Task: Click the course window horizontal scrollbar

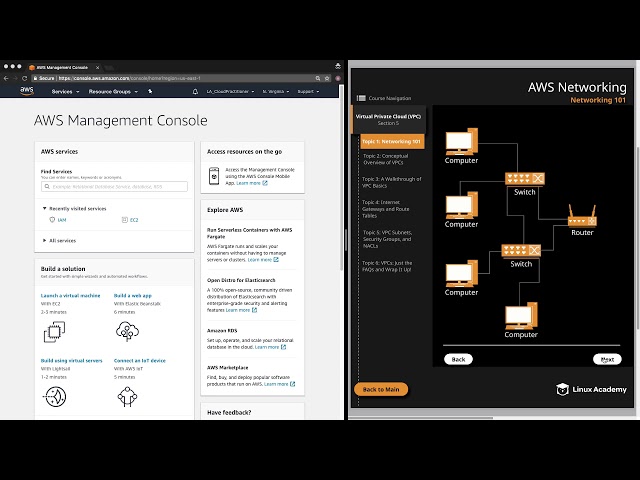Action: coord(420,418)
